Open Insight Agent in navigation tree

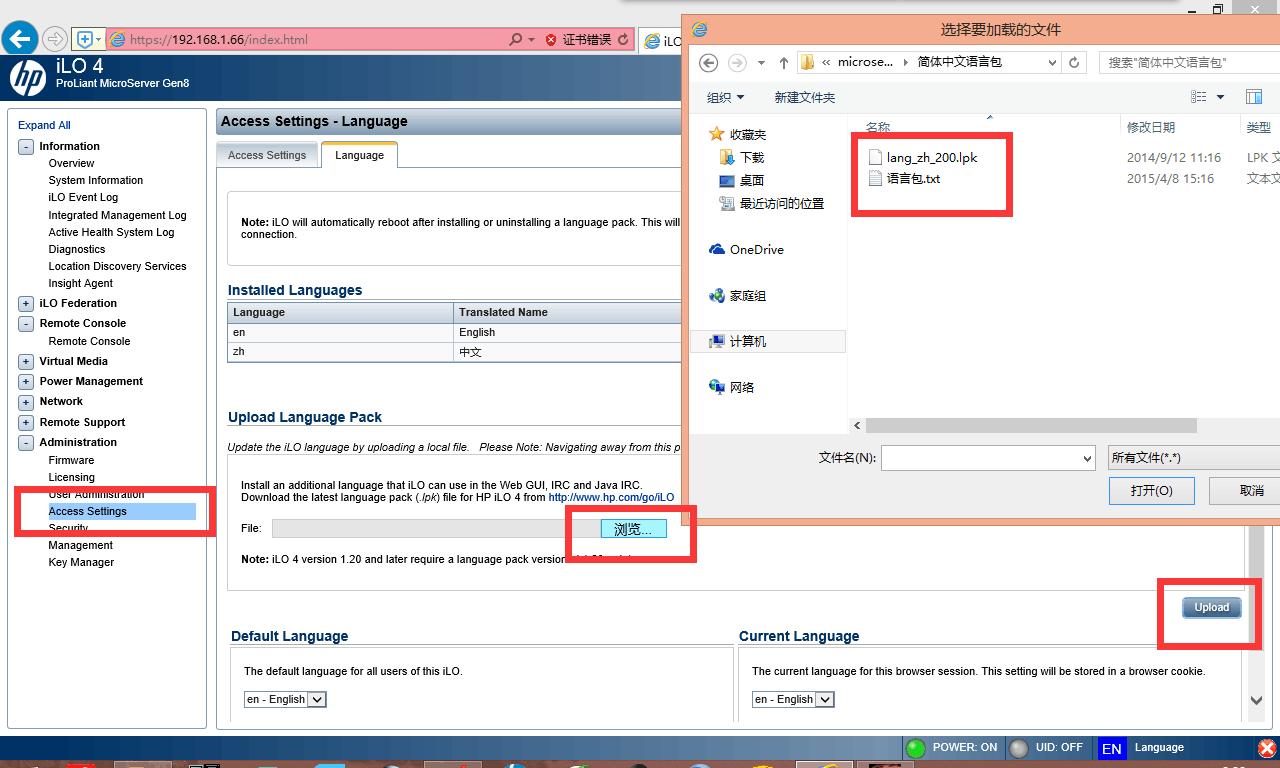pos(81,284)
